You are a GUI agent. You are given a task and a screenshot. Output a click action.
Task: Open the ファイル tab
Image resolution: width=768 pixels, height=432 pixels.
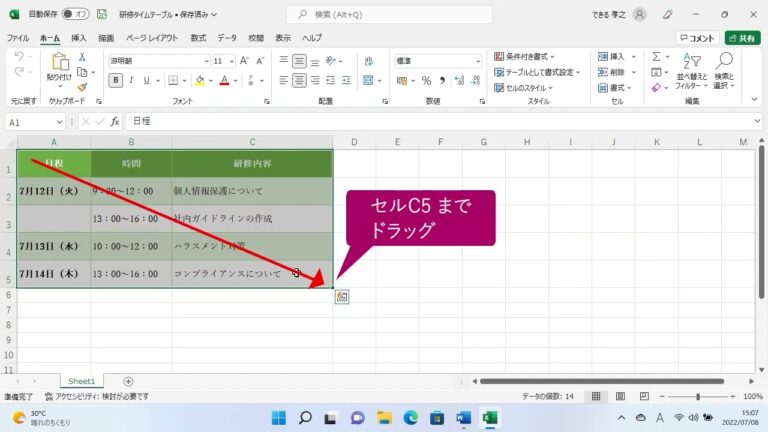coord(18,38)
